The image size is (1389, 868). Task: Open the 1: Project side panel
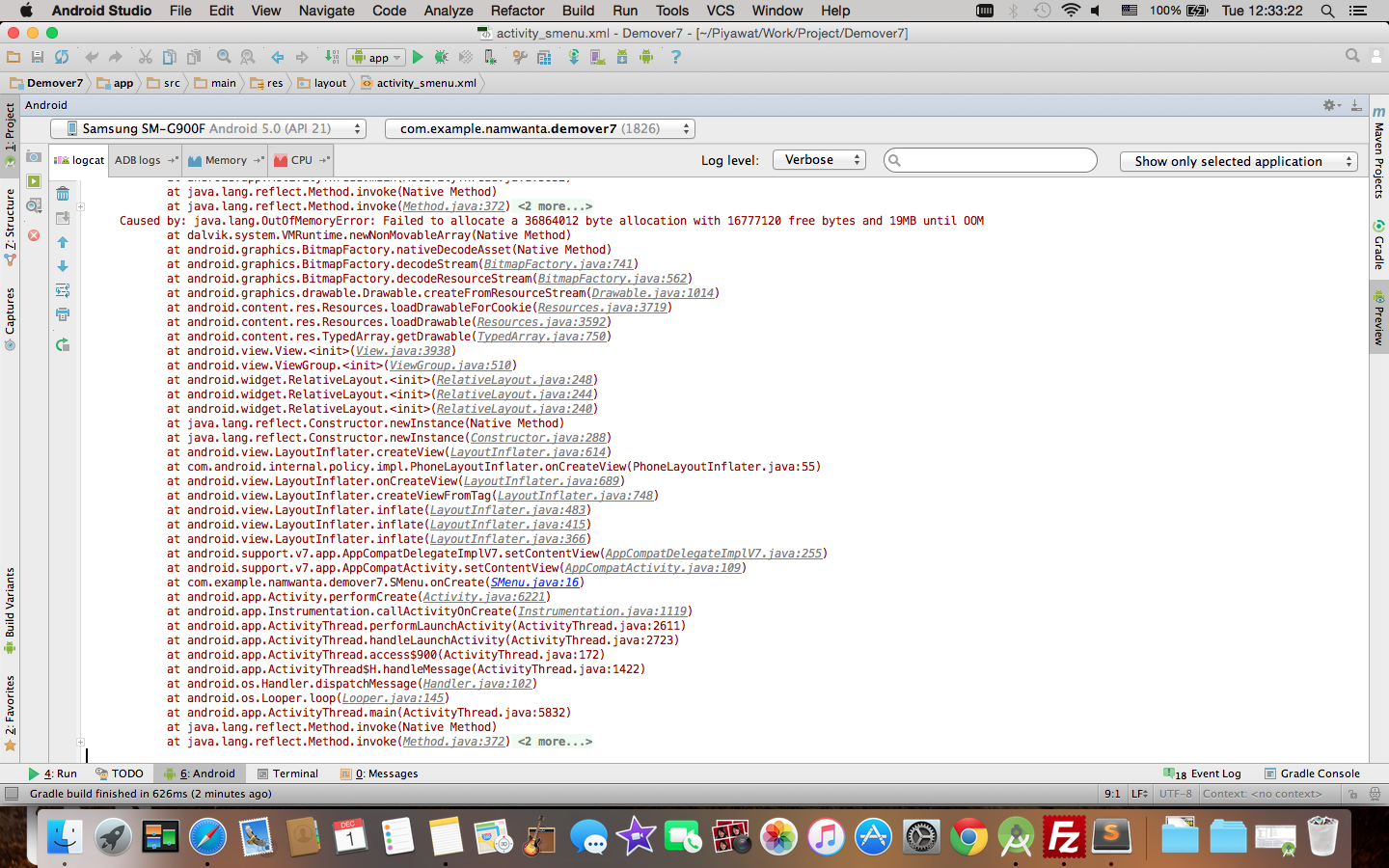coord(10,135)
